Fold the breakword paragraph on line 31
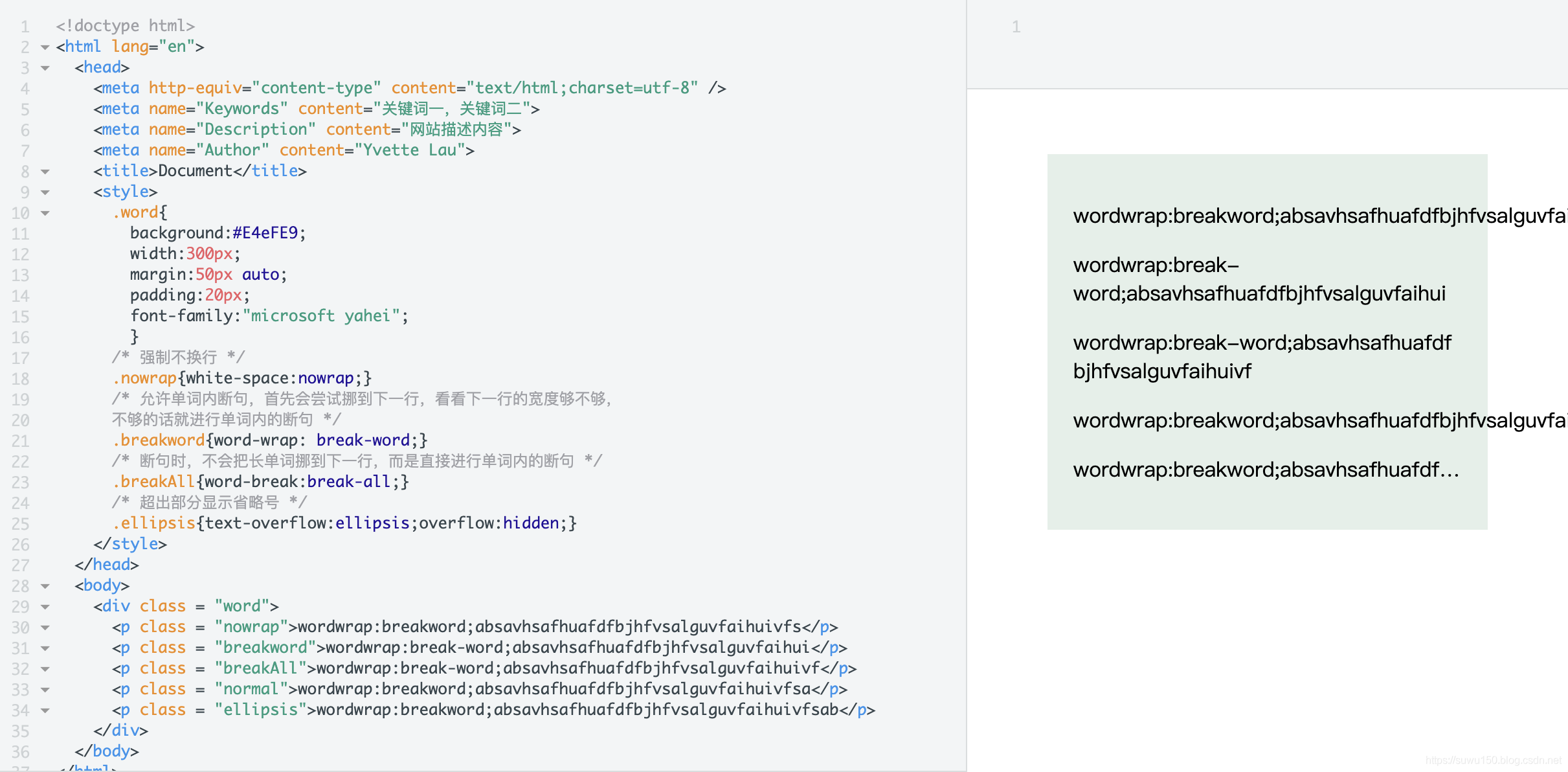 click(x=45, y=648)
